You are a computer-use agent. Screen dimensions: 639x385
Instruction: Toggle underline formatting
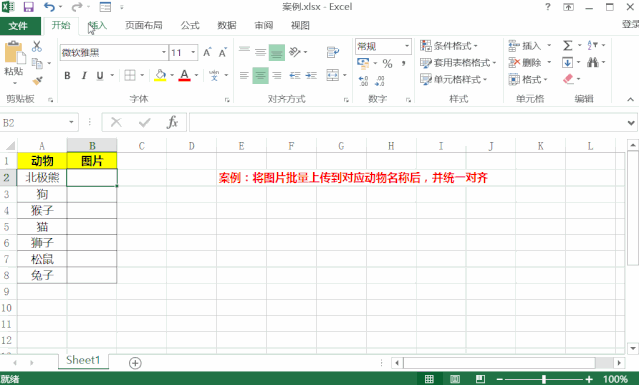coord(100,76)
